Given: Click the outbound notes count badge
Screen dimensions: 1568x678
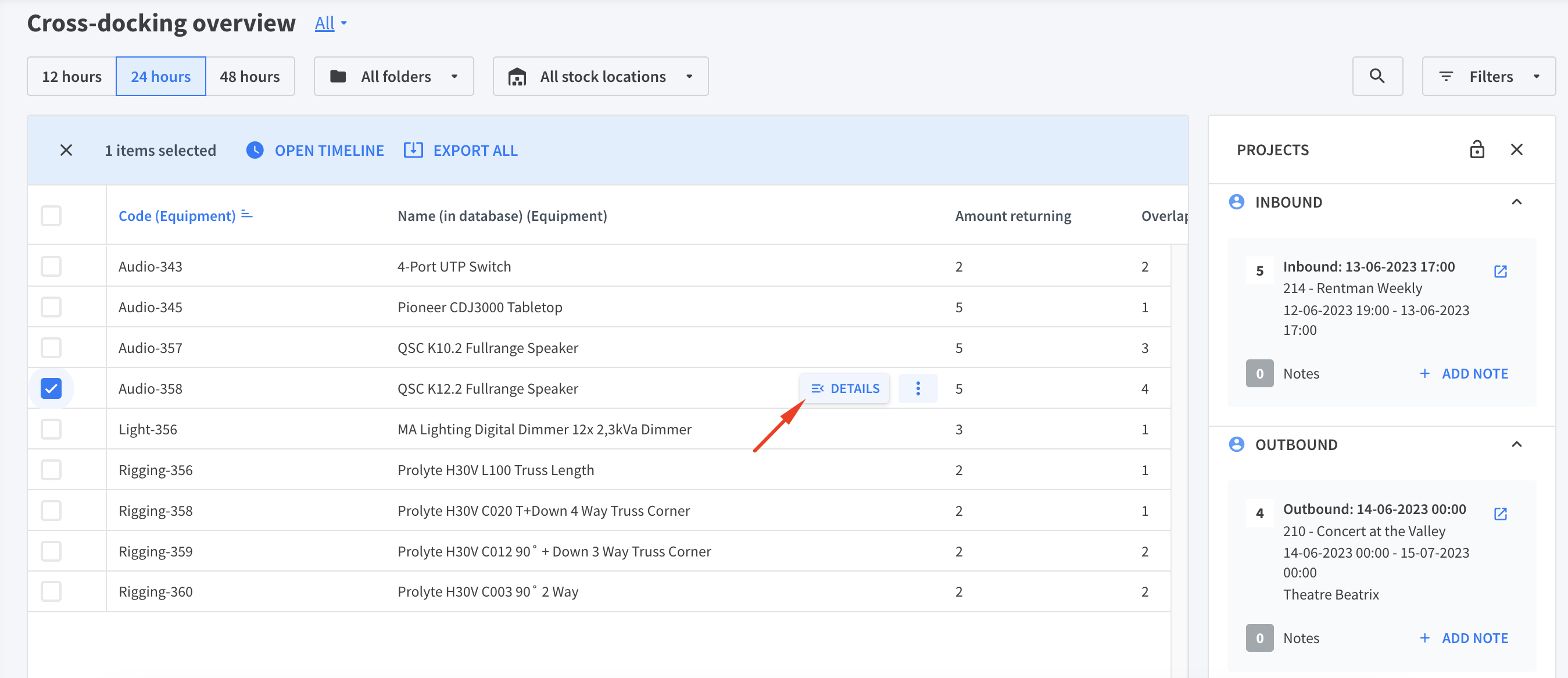Looking at the screenshot, I should coord(1259,638).
